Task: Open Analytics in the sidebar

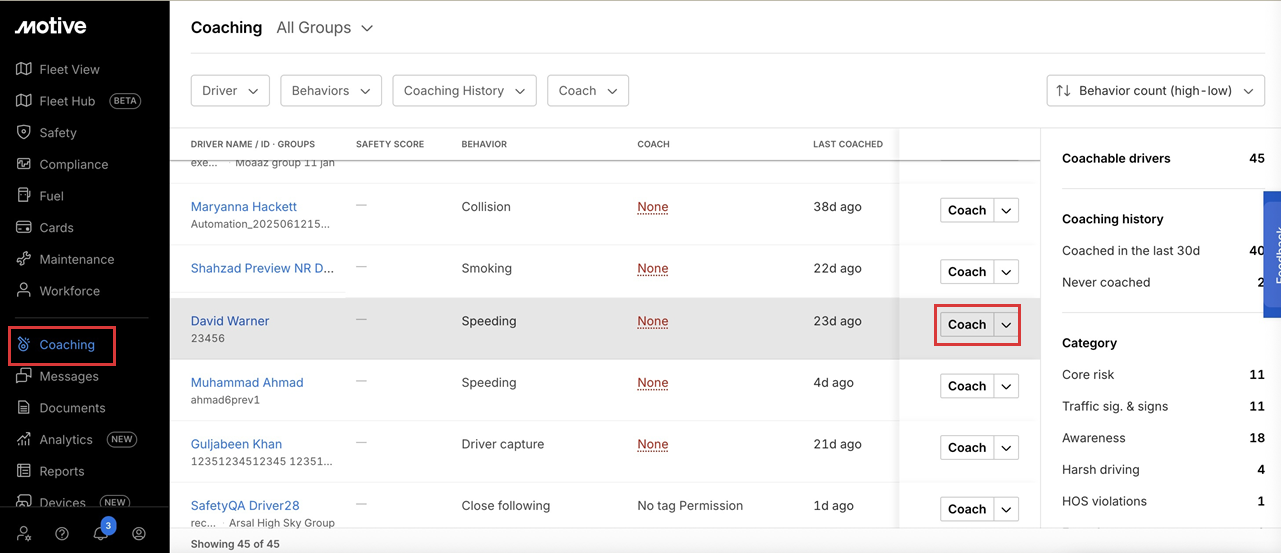Action: pos(66,440)
